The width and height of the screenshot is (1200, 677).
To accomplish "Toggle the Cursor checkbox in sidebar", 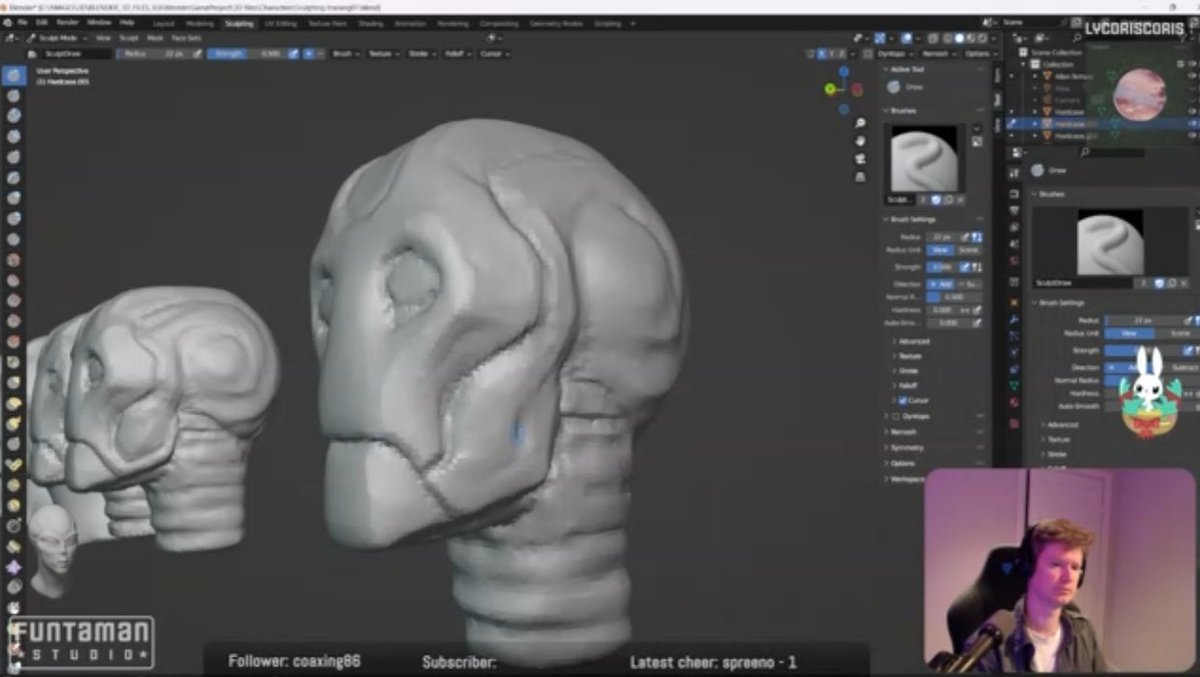I will click(903, 400).
